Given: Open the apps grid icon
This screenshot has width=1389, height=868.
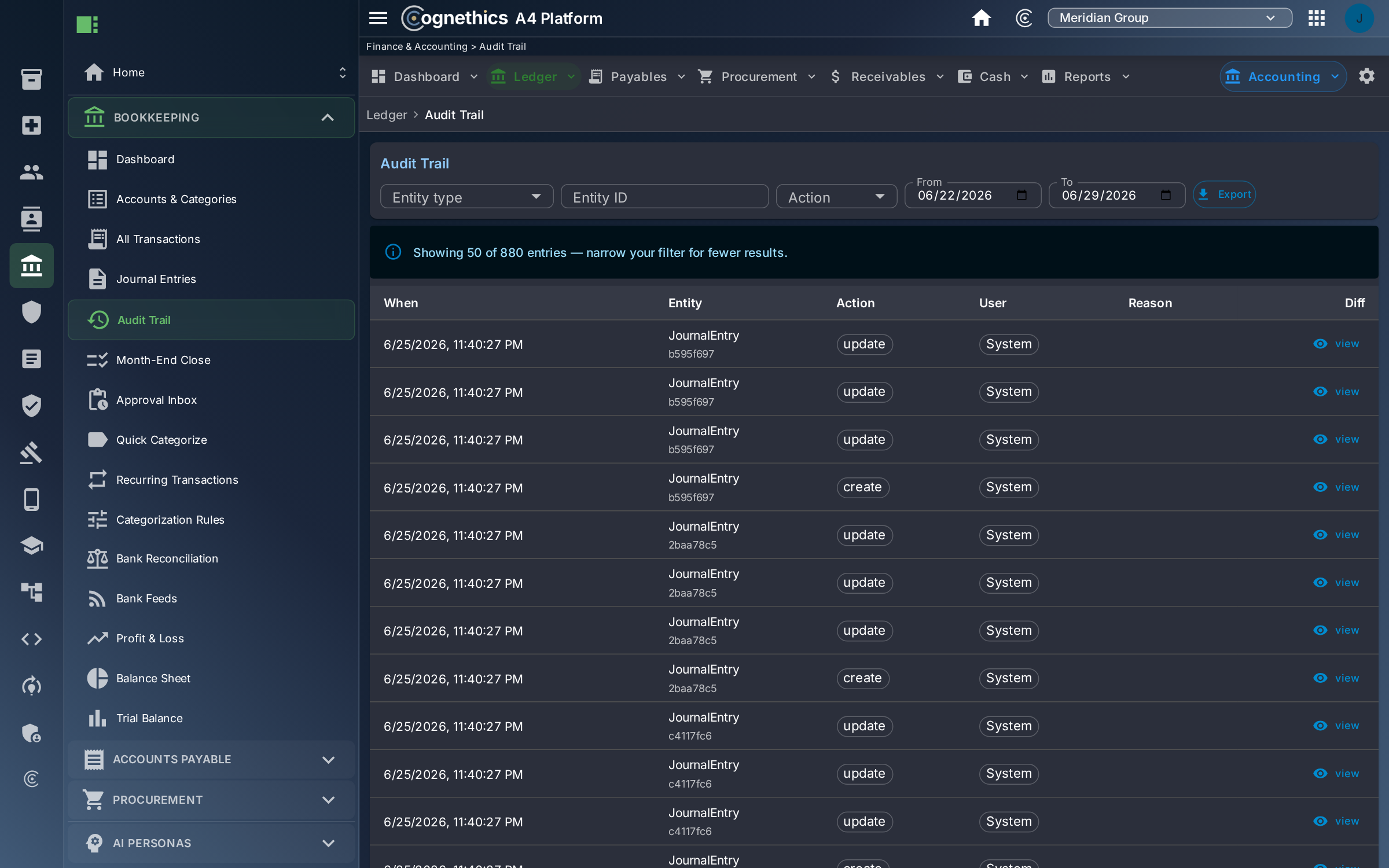Looking at the screenshot, I should (1316, 18).
